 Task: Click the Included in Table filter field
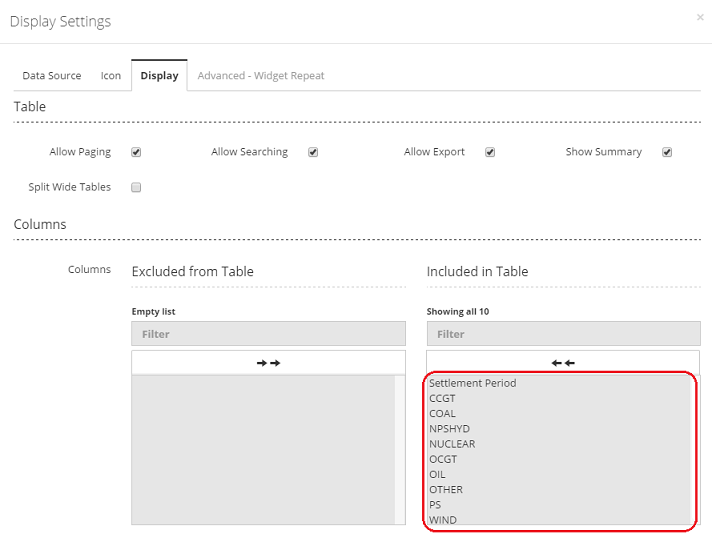coord(564,334)
